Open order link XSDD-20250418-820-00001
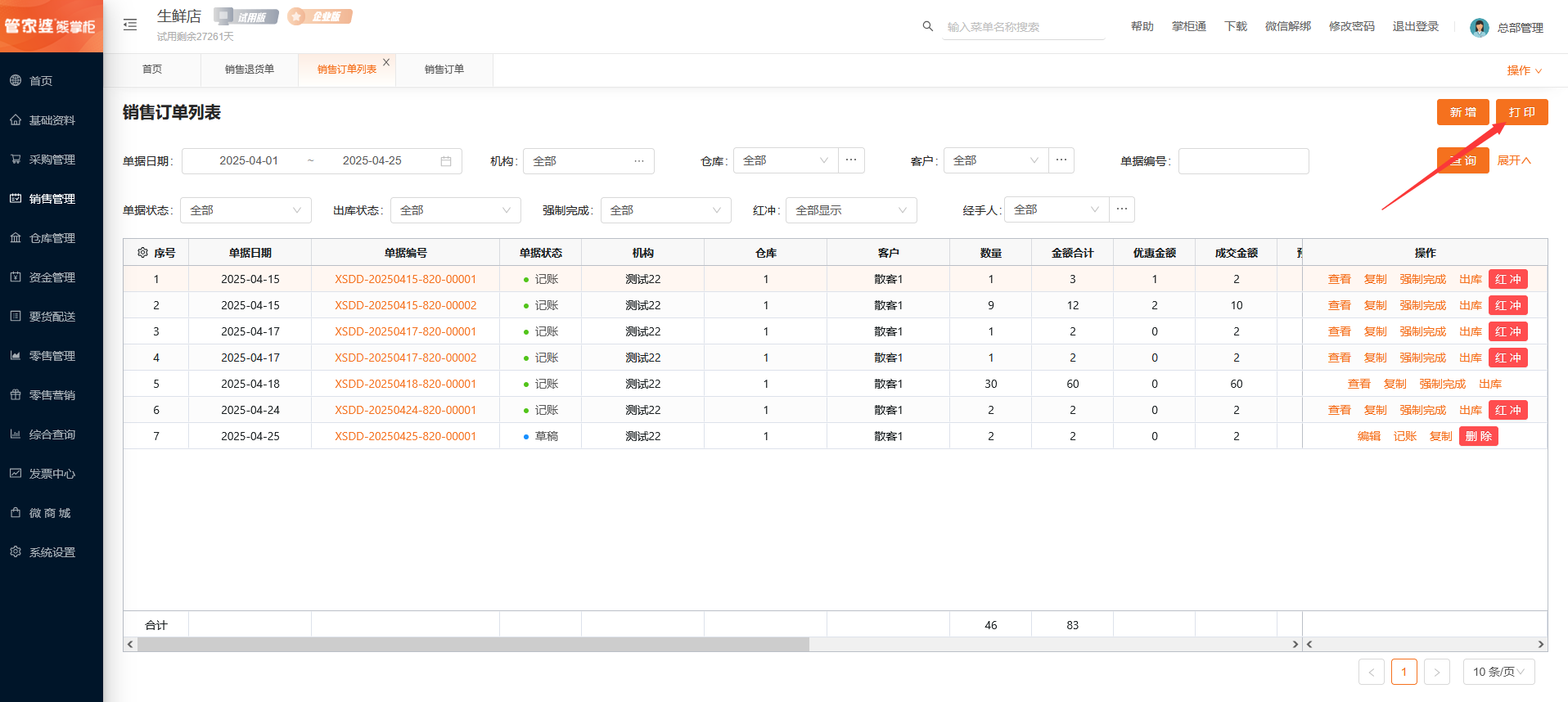 [x=405, y=384]
